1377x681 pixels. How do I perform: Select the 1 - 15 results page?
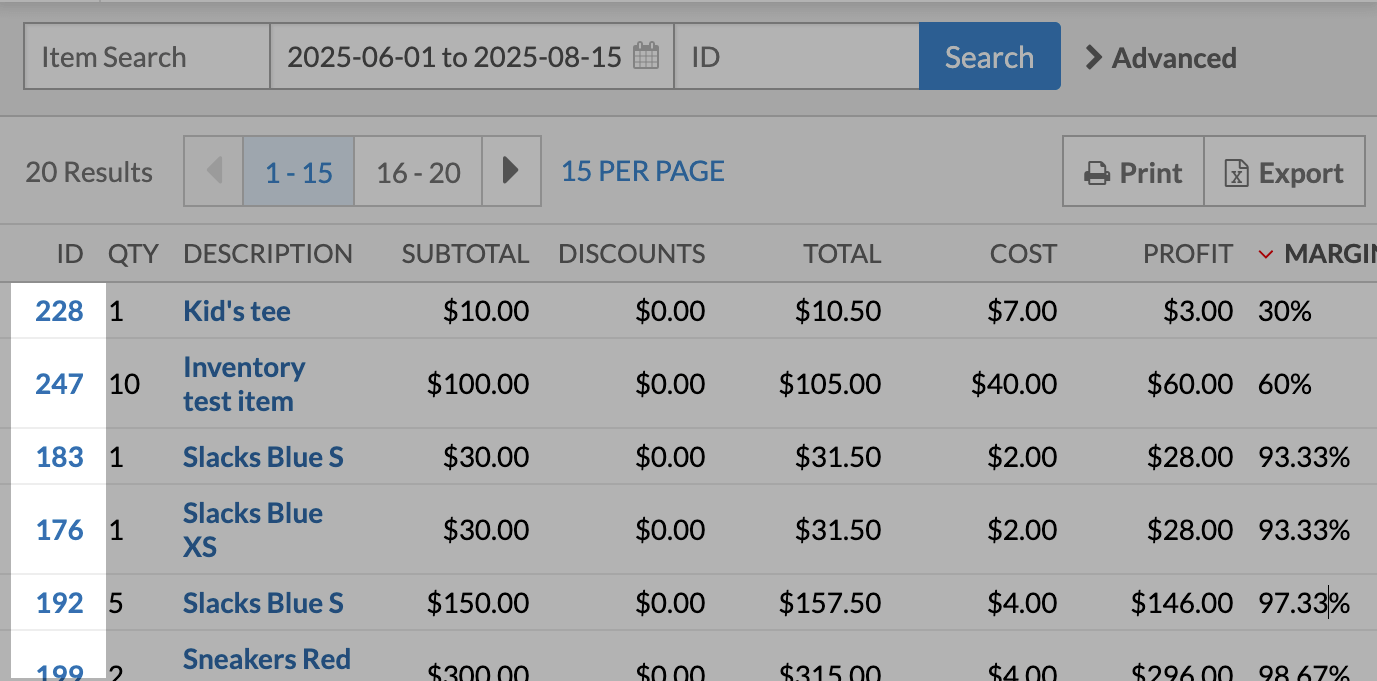[x=298, y=172]
